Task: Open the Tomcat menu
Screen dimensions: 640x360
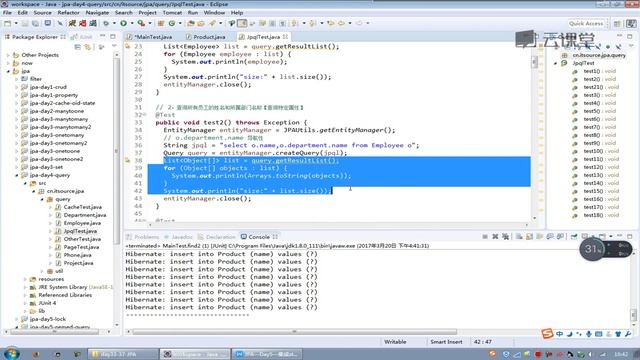Action: [172, 13]
